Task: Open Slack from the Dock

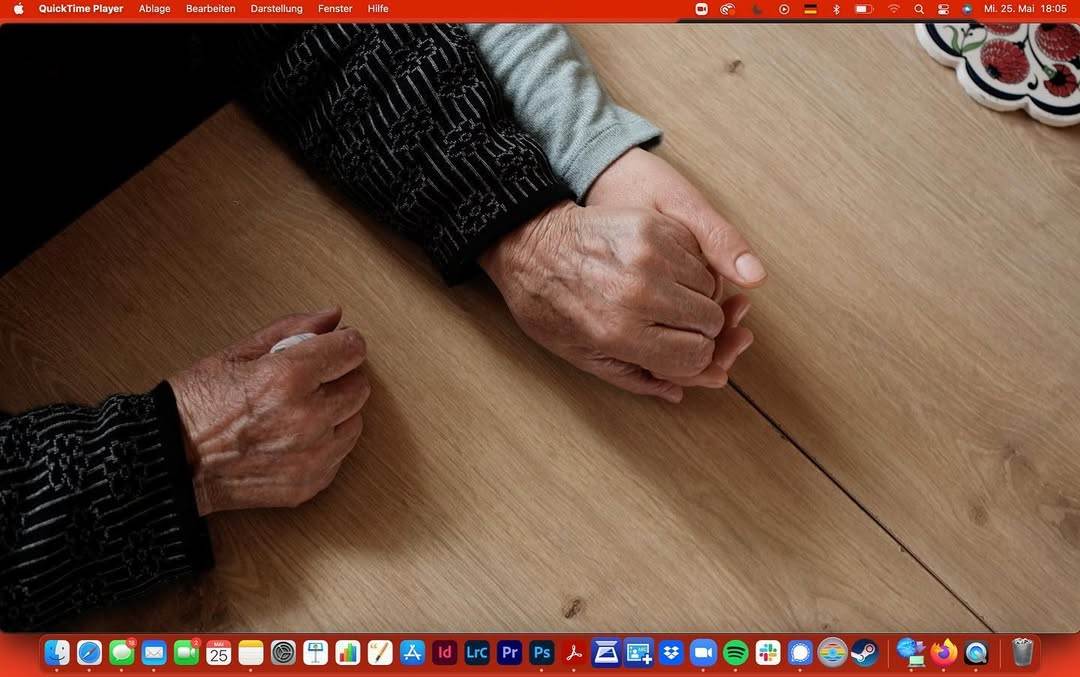Action: tap(768, 653)
